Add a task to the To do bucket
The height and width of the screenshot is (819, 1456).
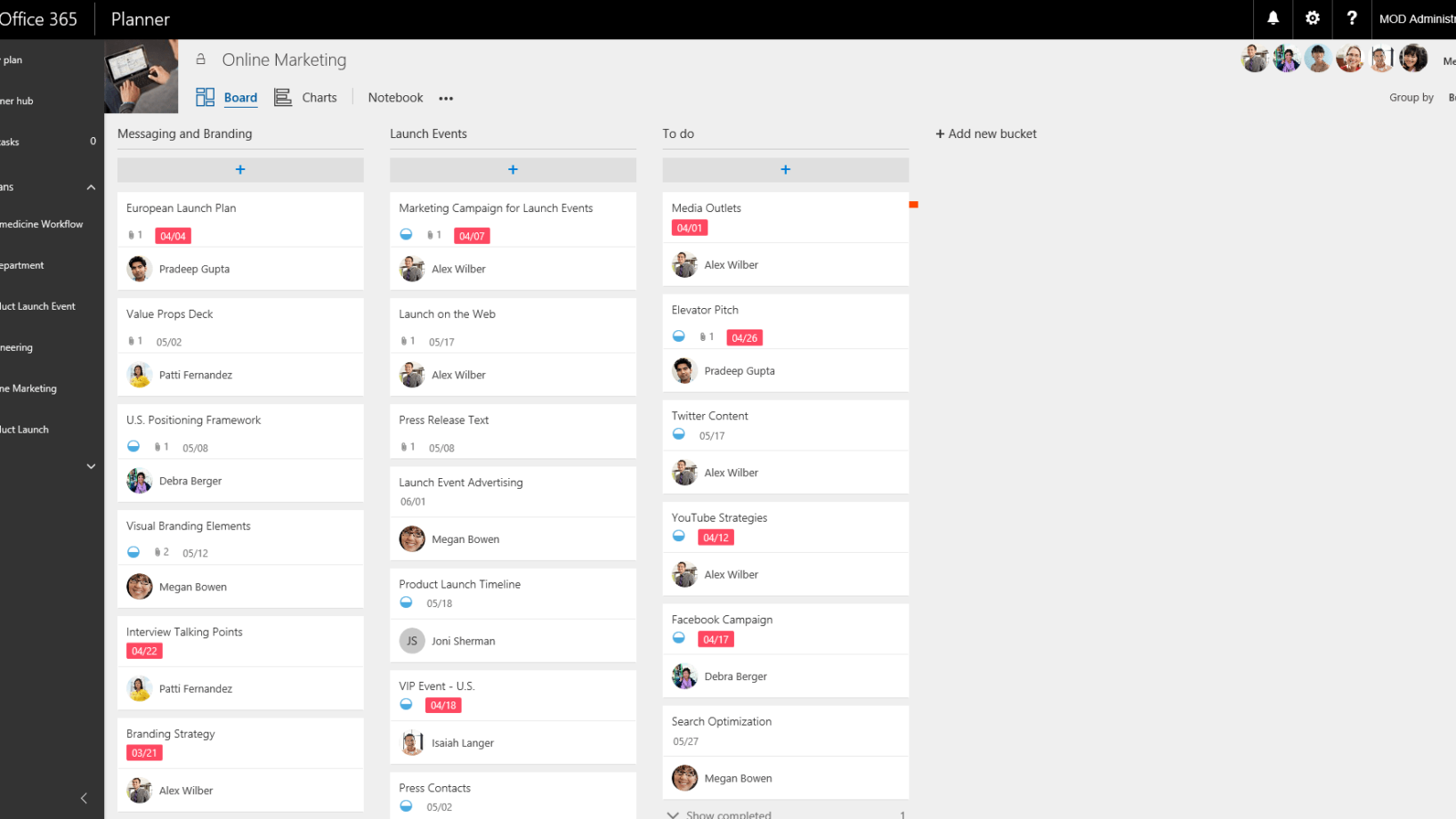pos(785,169)
